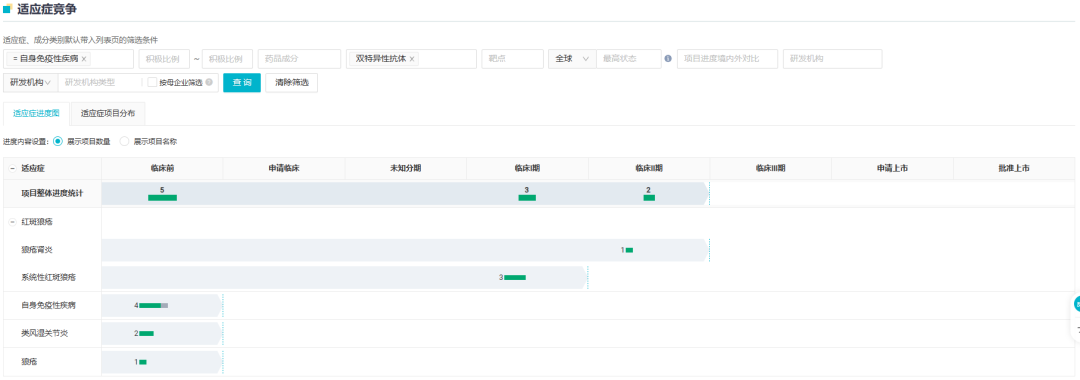Collapse the 红斑狼疮 group

pyautogui.click(x=12, y=222)
